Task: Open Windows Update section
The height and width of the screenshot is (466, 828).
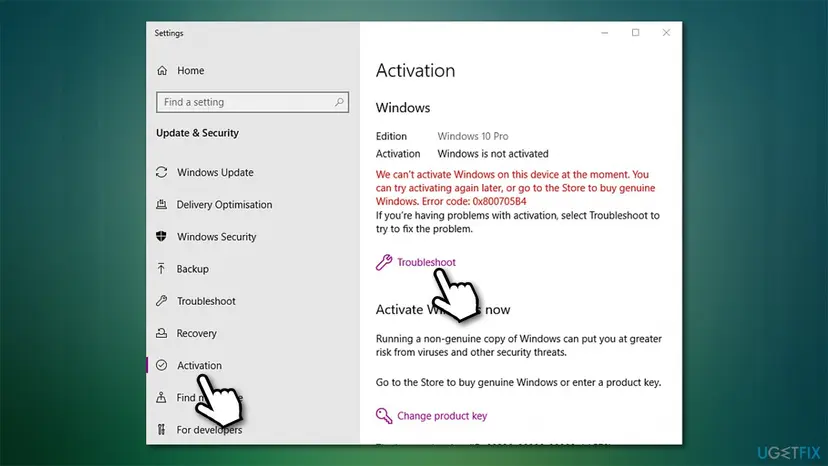Action: pos(215,172)
